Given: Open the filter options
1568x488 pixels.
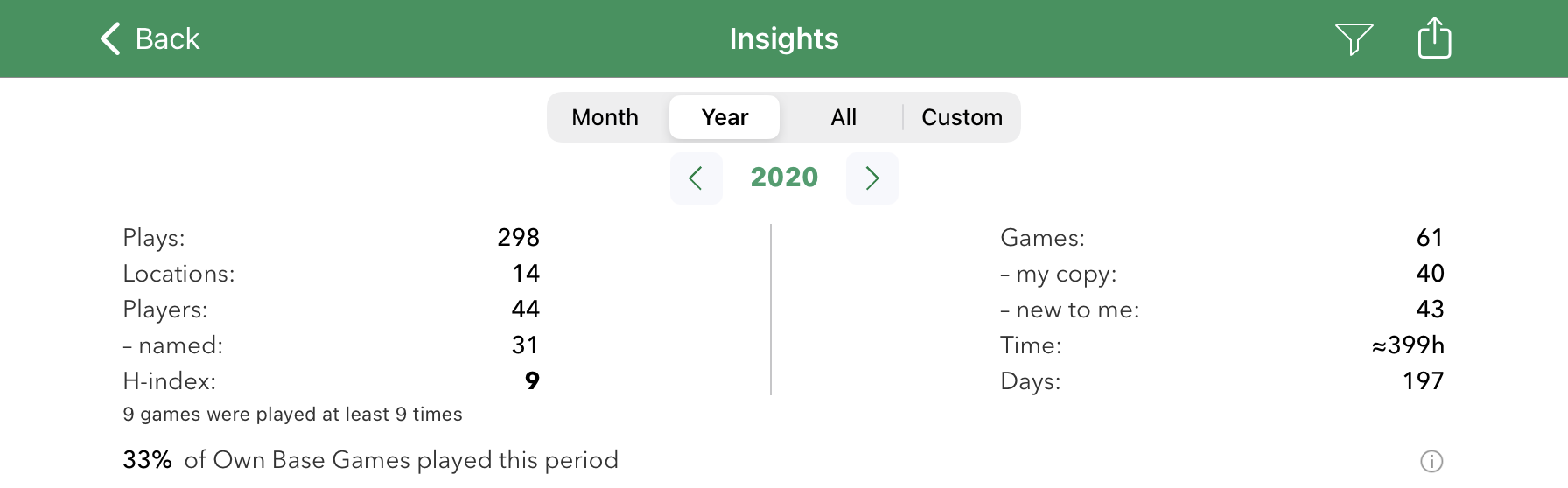Looking at the screenshot, I should point(1354,39).
